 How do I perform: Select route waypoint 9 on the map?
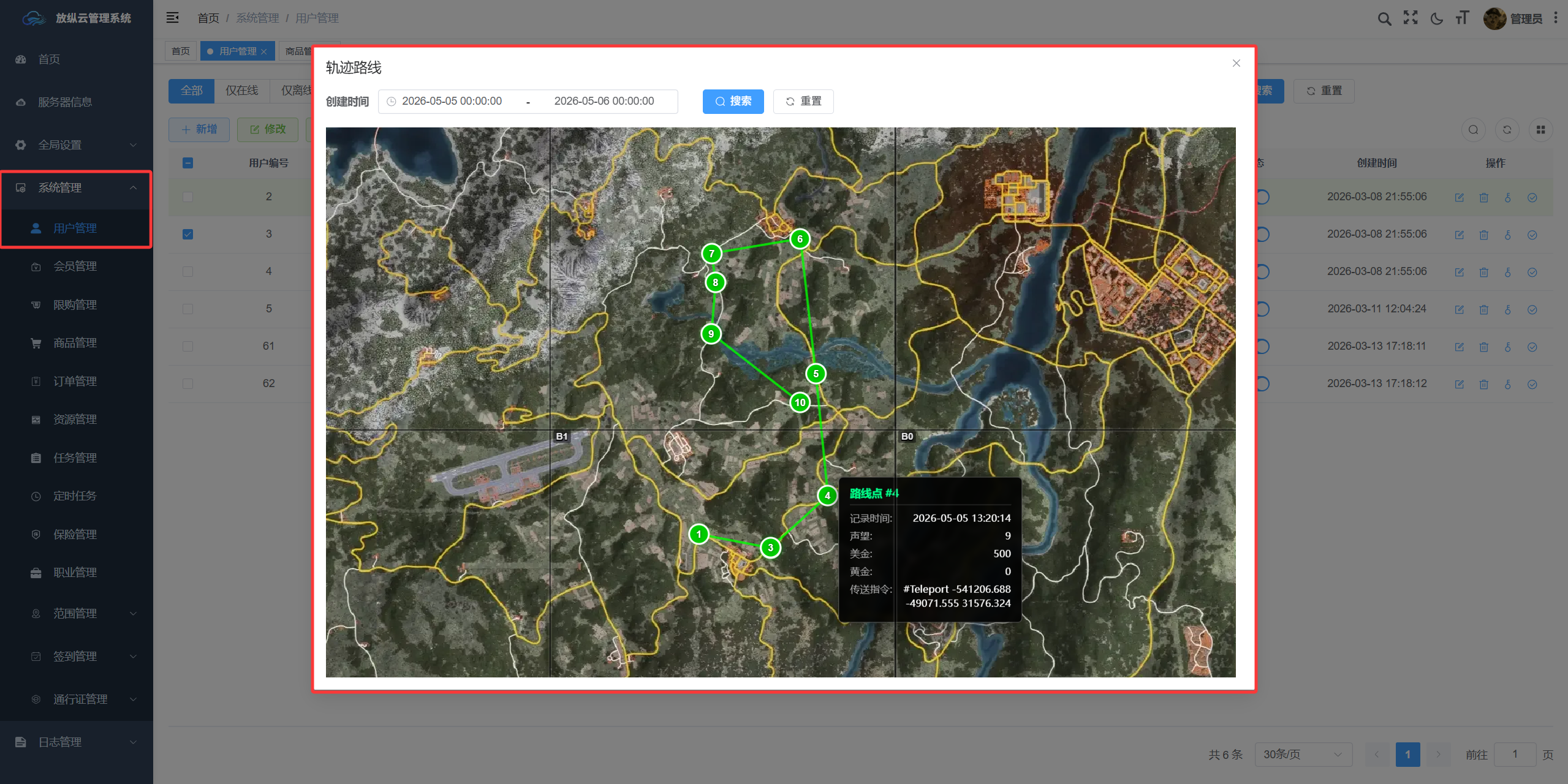(x=711, y=334)
